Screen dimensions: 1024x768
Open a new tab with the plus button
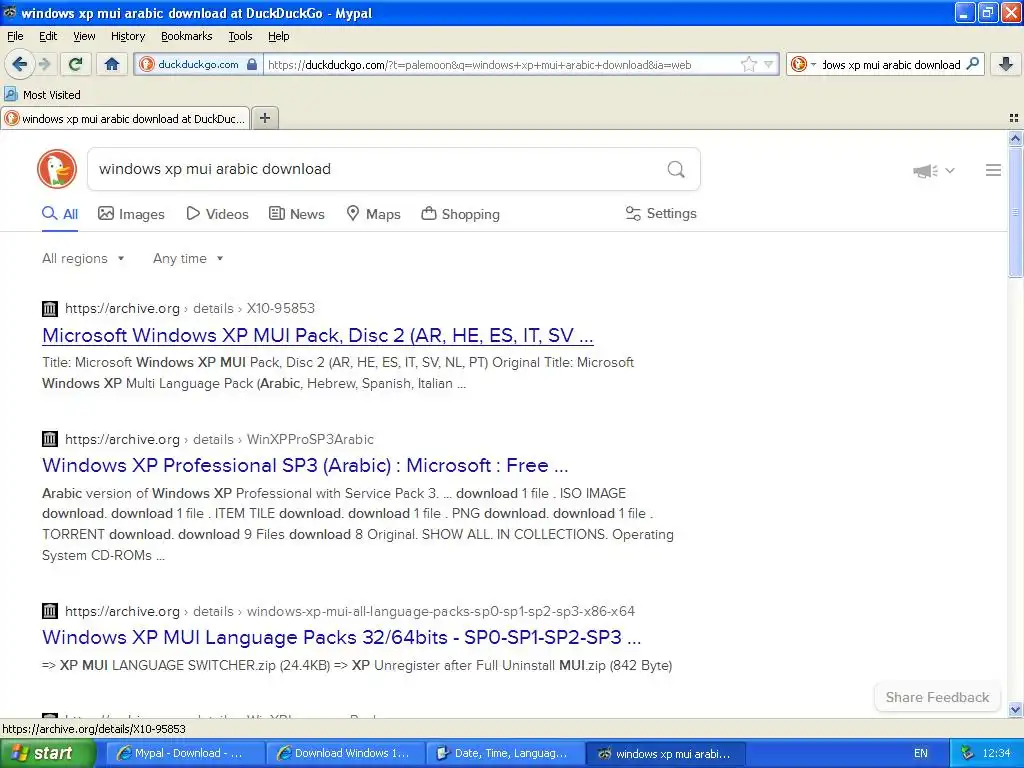tap(264, 118)
